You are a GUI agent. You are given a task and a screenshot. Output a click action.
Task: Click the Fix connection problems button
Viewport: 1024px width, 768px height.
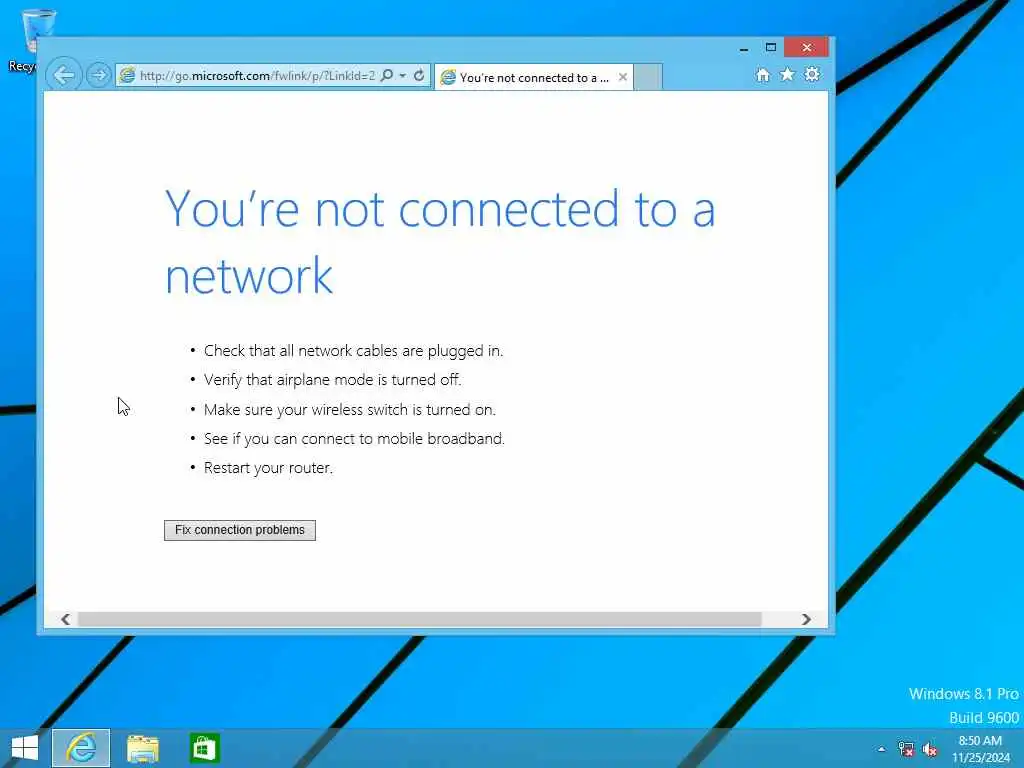point(240,530)
